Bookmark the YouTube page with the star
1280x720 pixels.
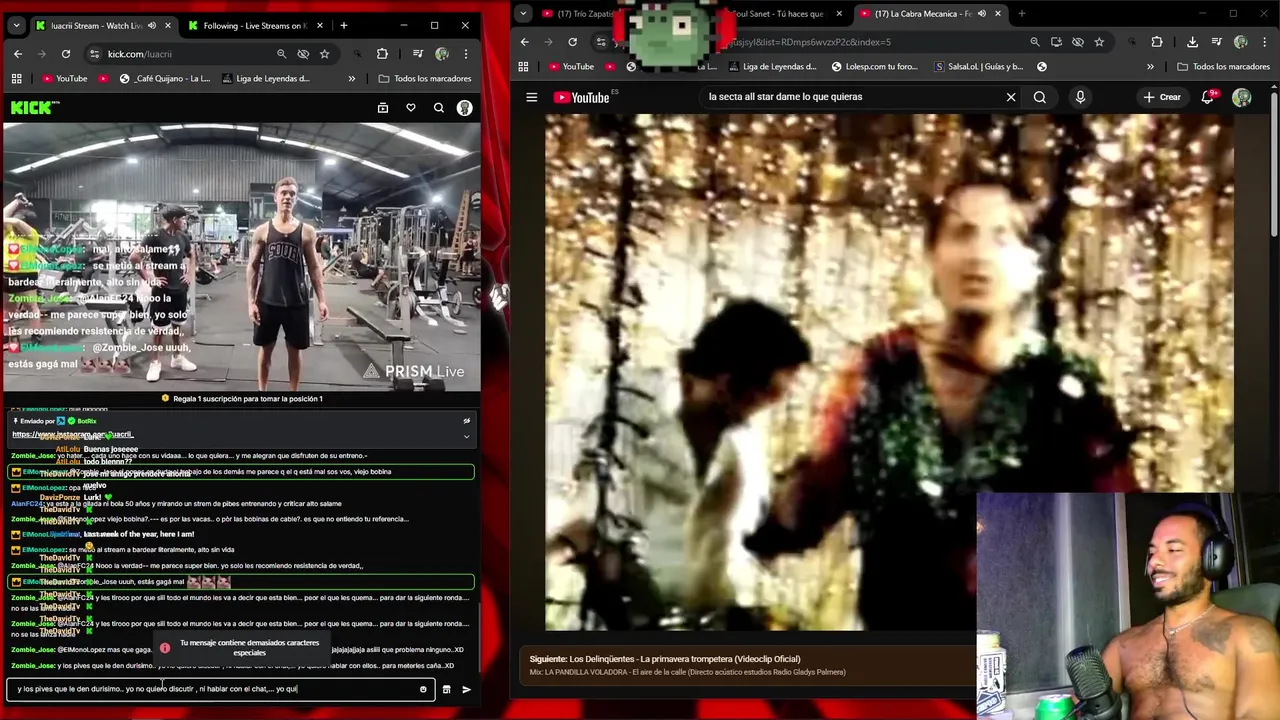coord(1099,42)
